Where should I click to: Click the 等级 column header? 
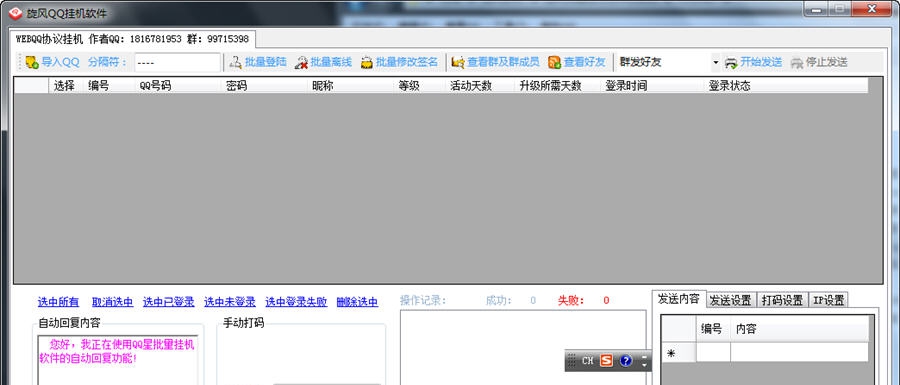(420, 86)
